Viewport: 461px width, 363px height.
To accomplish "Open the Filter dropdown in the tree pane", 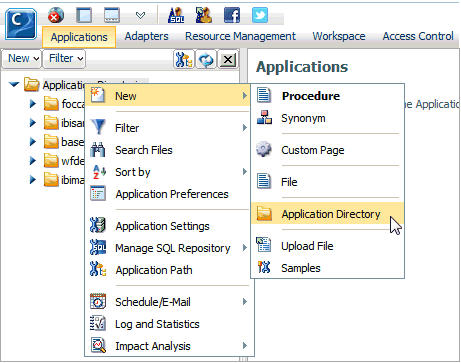I will tap(64, 59).
